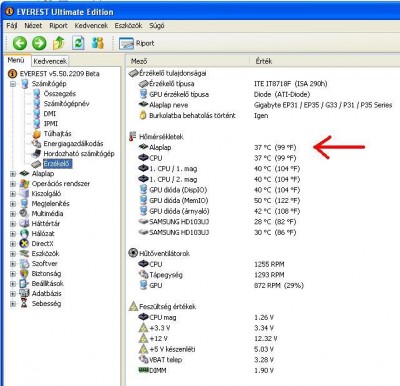Click the Multimédia icon in tree
Screen dimensions: 400x386
tap(24, 214)
